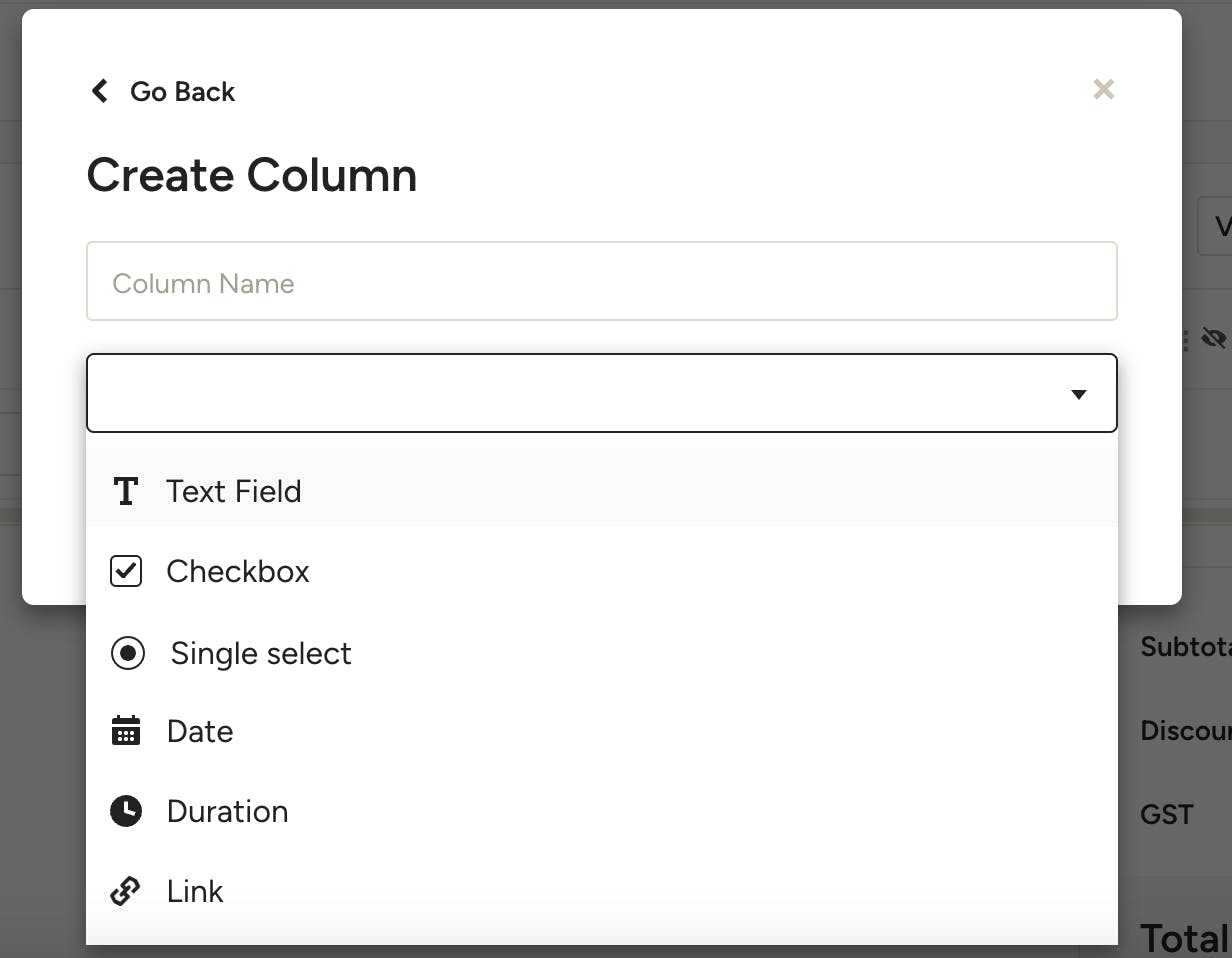Click the three-dot icon behind the dialog

click(1186, 340)
